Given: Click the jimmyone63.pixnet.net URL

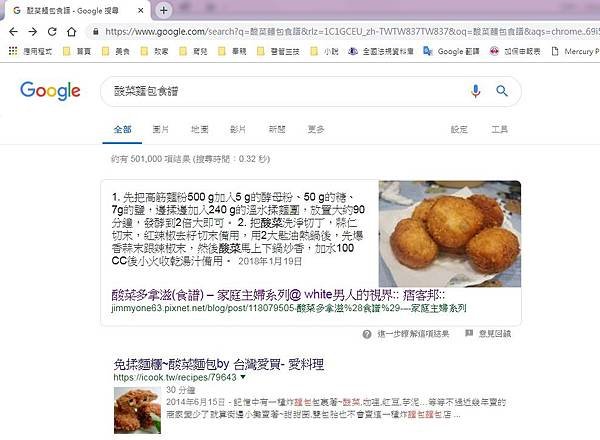Looking at the screenshot, I should [289, 308].
